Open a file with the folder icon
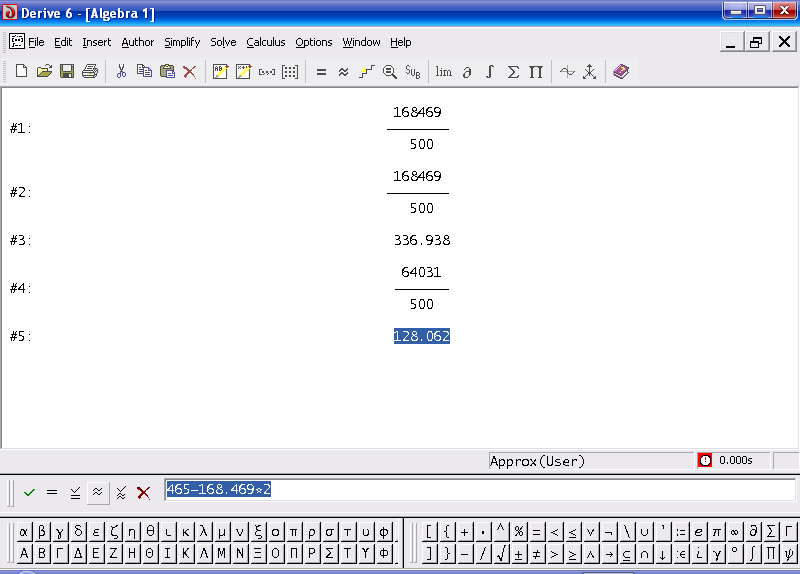The width and height of the screenshot is (800, 574). [x=44, y=71]
